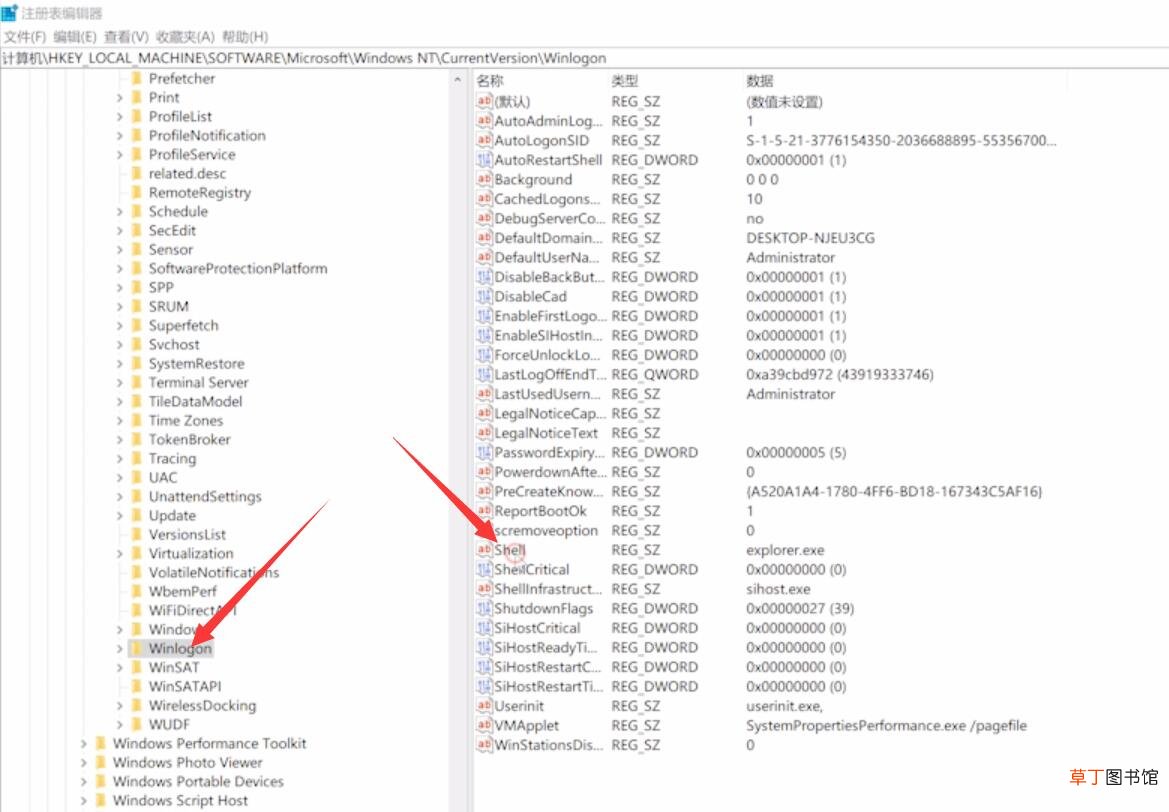Select the UnattendSettings tree key

point(205,497)
